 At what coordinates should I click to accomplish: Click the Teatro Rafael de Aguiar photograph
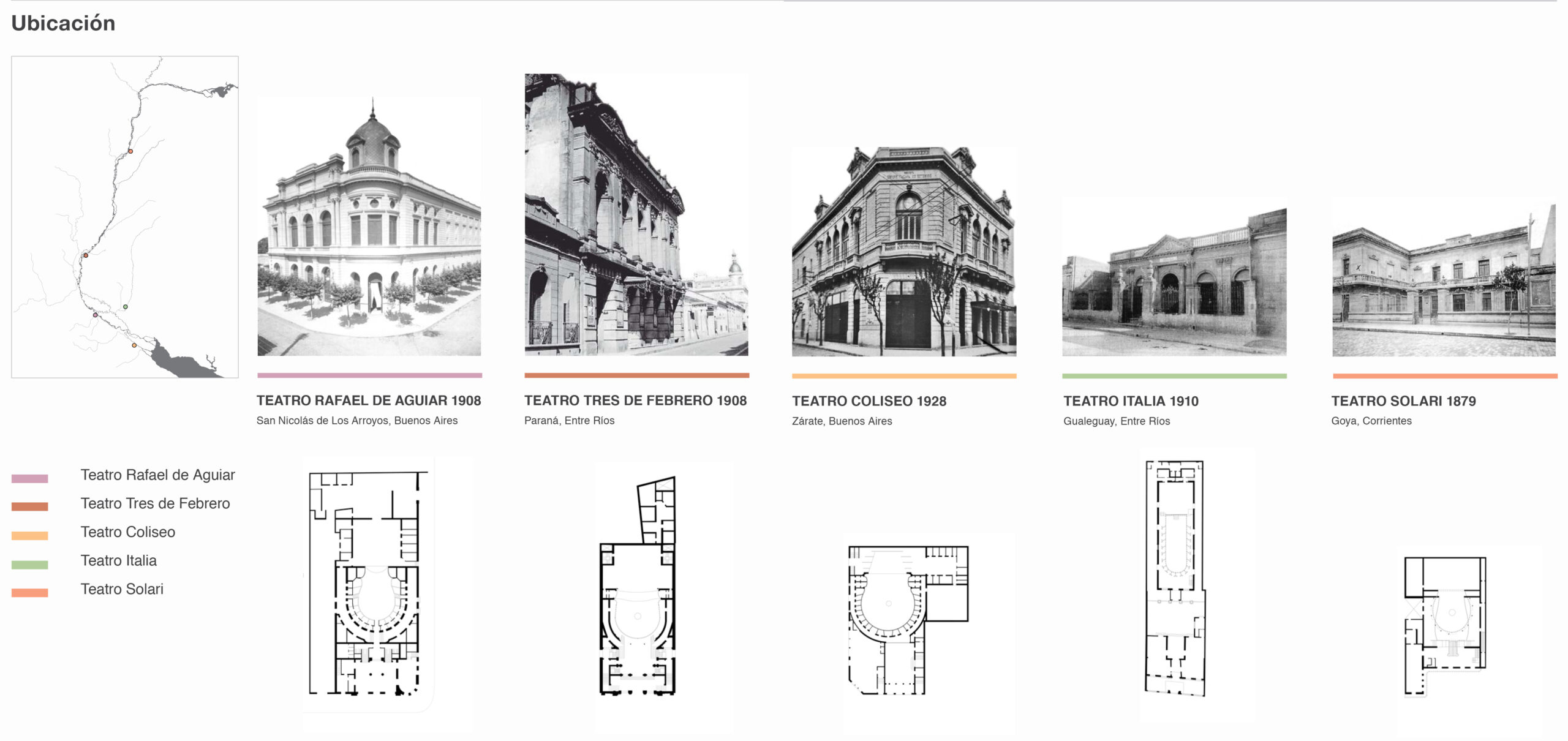369,227
